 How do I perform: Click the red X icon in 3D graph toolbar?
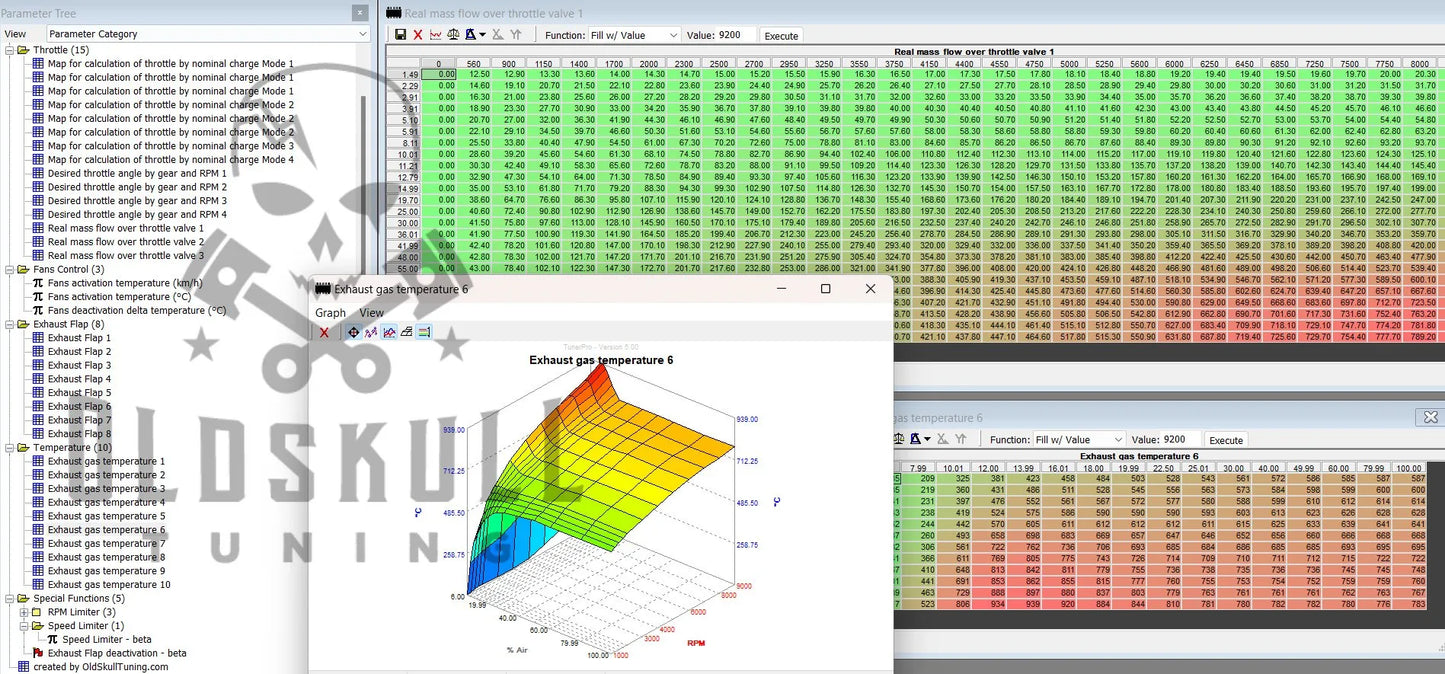(324, 332)
